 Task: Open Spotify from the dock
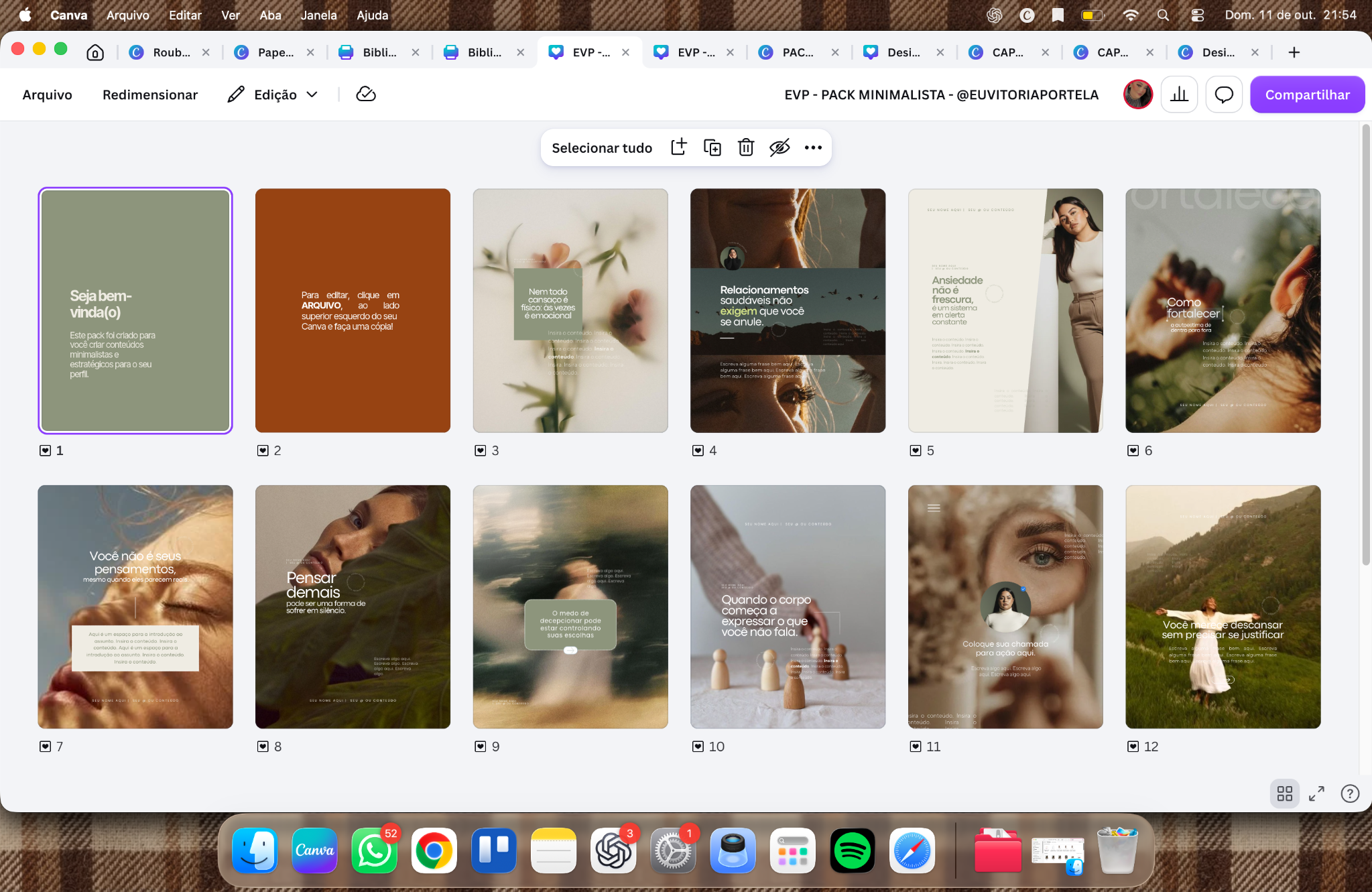(x=852, y=850)
